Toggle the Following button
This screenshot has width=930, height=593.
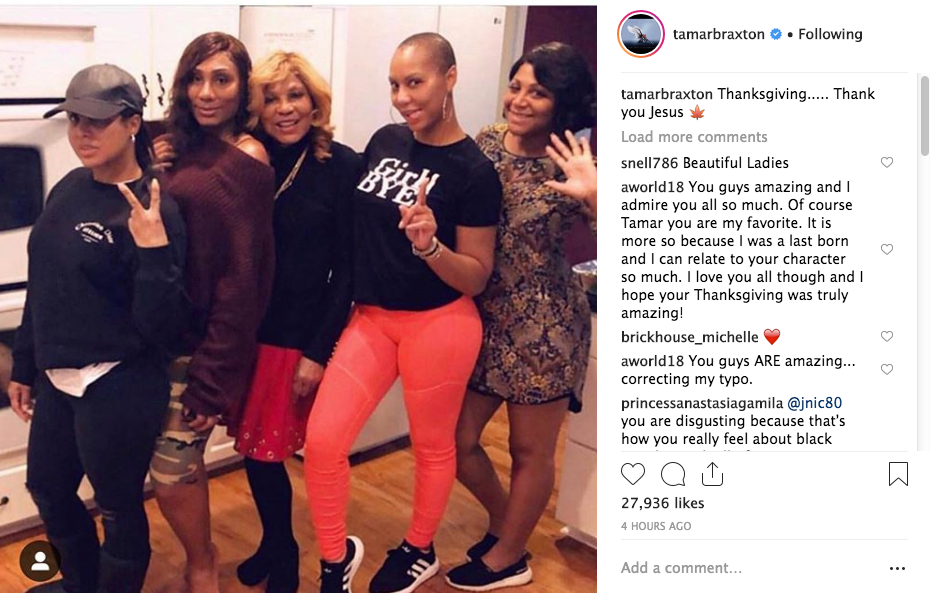coord(830,34)
